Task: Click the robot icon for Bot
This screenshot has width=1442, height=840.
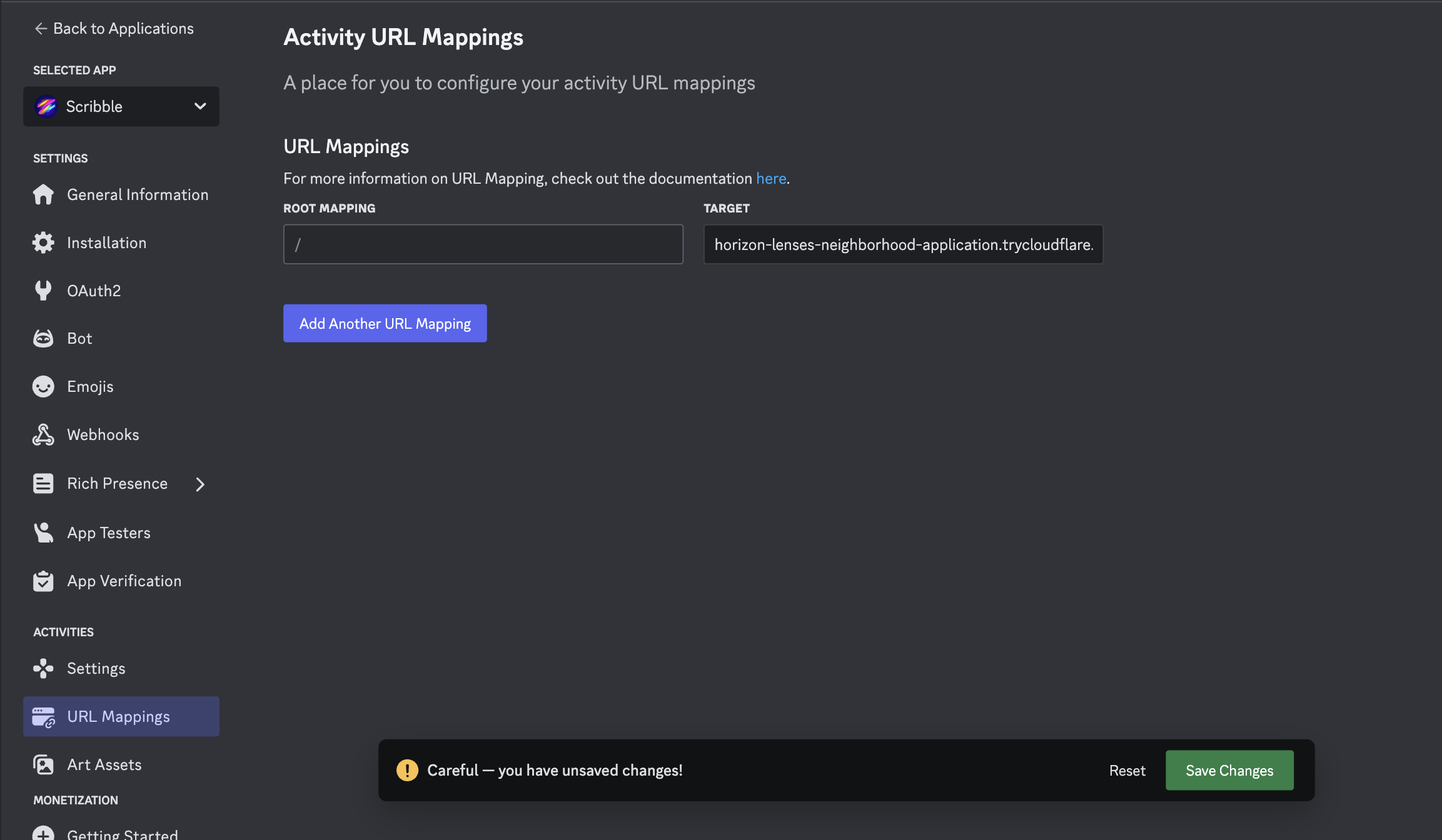Action: [x=43, y=338]
